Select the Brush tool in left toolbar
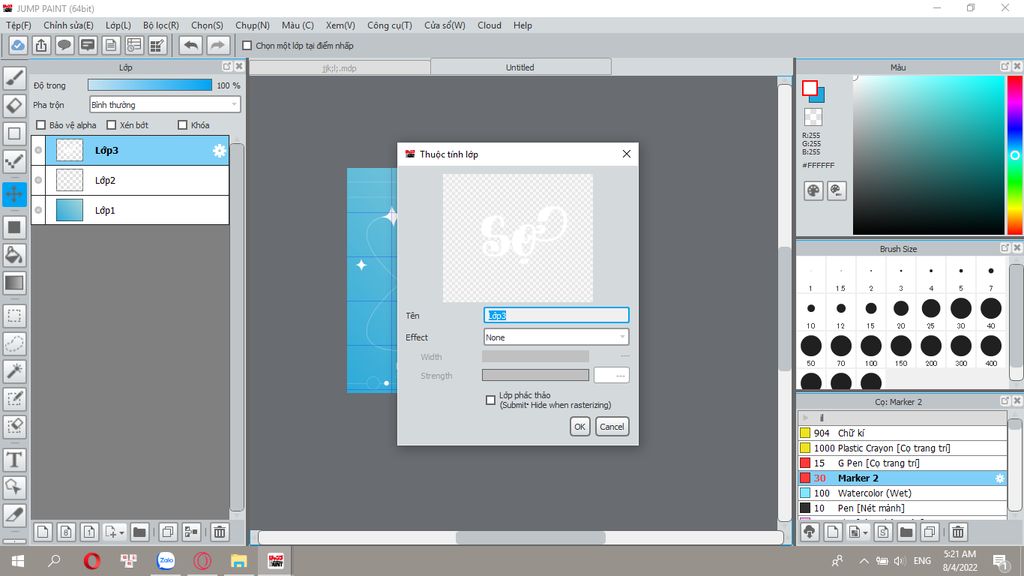Image resolution: width=1024 pixels, height=576 pixels. click(14, 78)
